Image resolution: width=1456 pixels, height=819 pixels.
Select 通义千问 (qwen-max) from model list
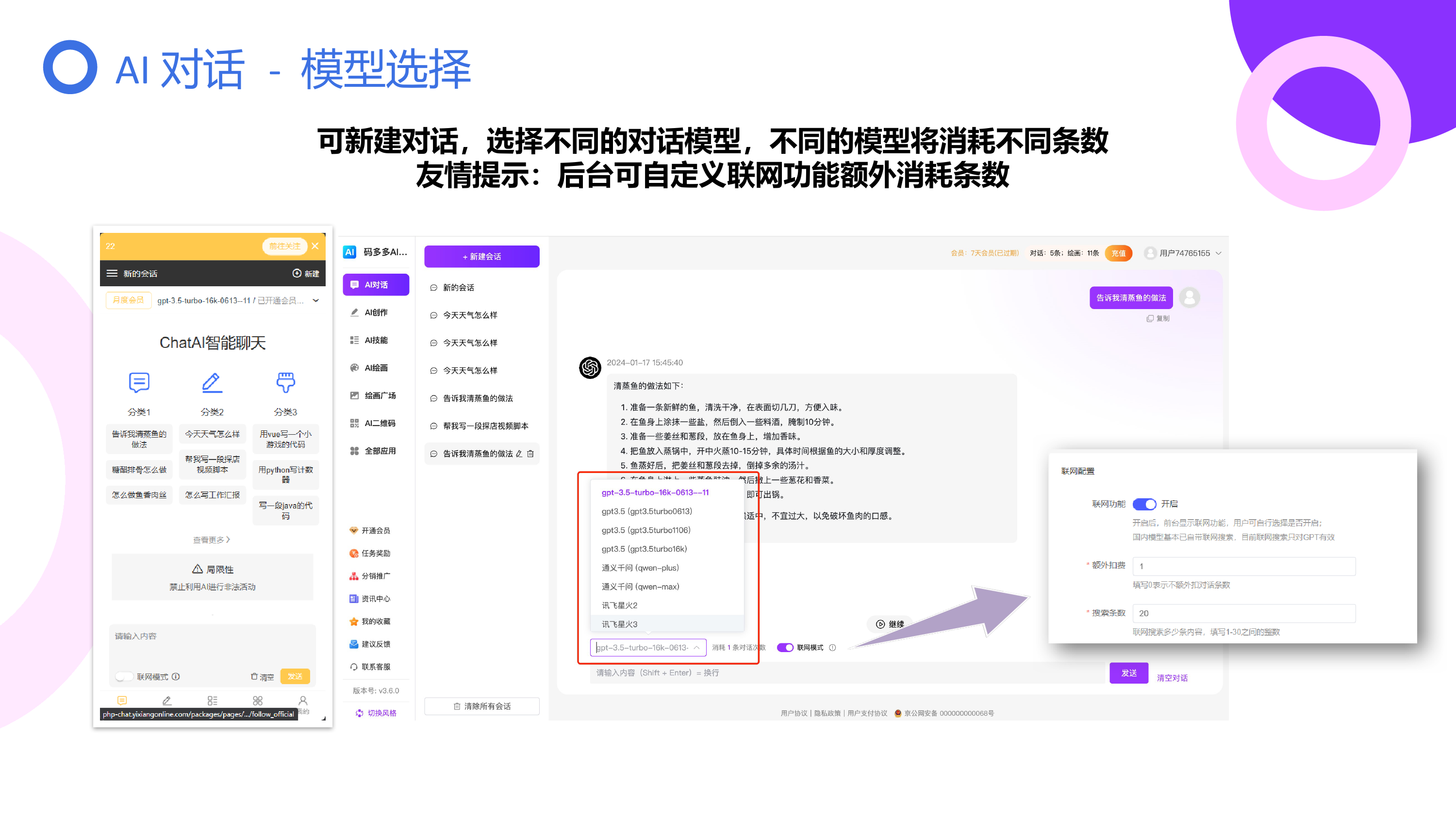point(640,586)
